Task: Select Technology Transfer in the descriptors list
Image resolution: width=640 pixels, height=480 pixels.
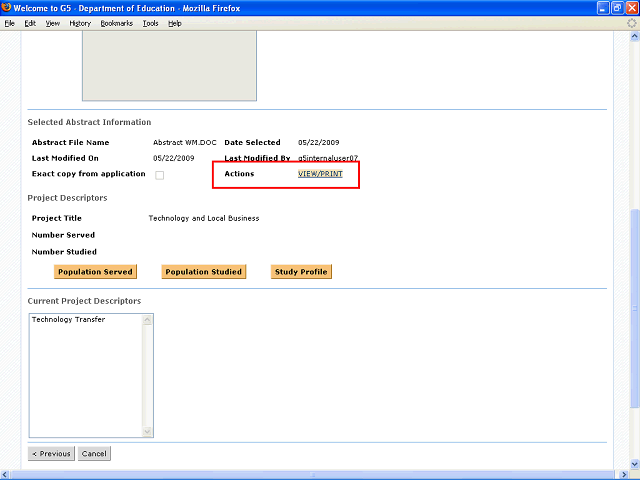Action: [x=69, y=320]
